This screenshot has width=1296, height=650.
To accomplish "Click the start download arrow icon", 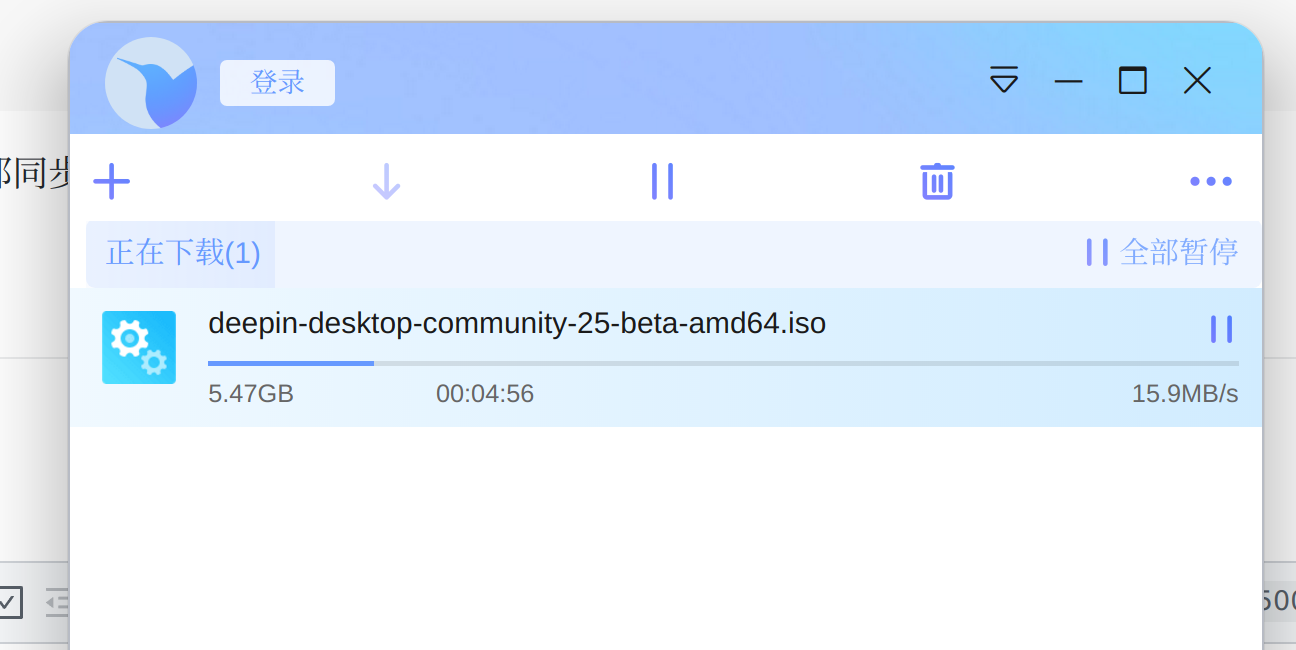I will click(386, 182).
